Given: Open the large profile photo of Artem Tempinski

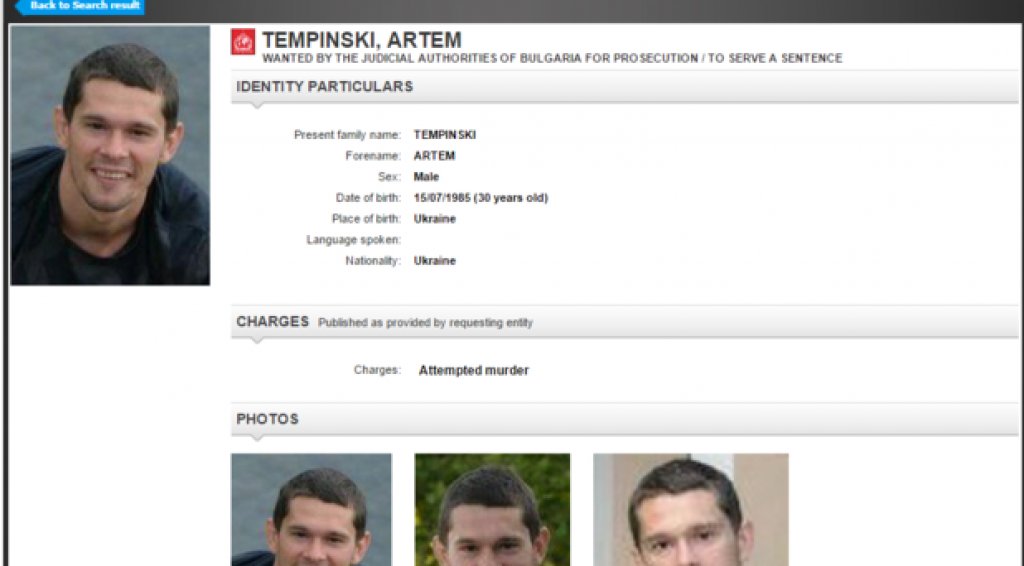Looking at the screenshot, I should 110,155.
